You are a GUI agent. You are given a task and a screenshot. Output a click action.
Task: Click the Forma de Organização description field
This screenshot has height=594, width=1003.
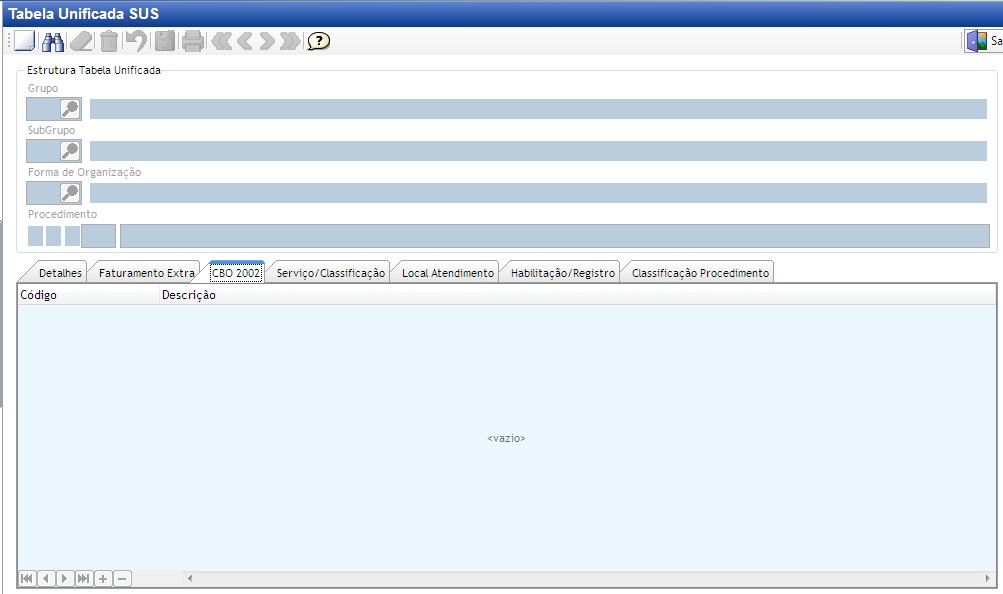[538, 193]
